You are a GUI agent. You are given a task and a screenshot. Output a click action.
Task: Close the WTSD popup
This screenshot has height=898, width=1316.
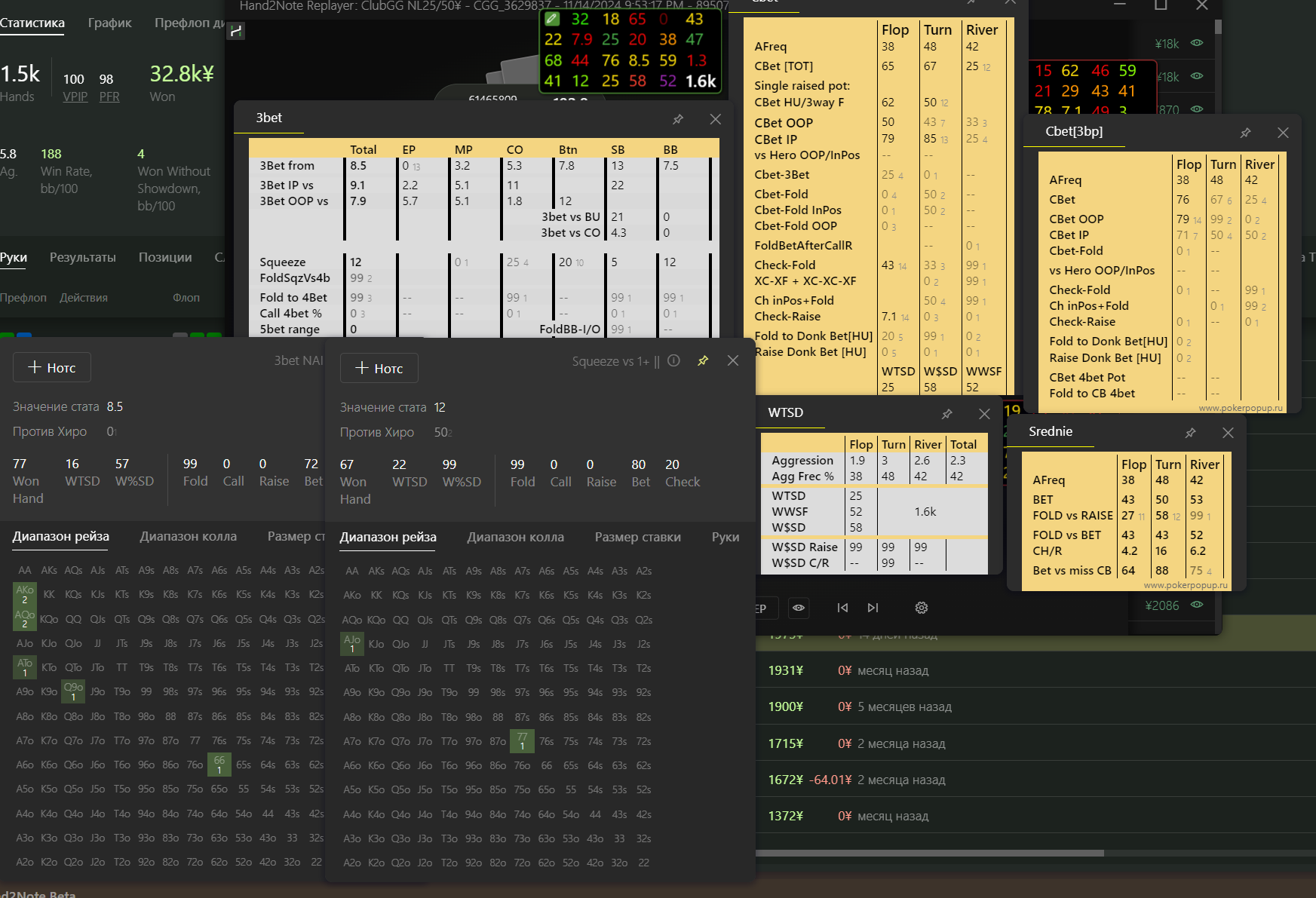[x=984, y=414]
